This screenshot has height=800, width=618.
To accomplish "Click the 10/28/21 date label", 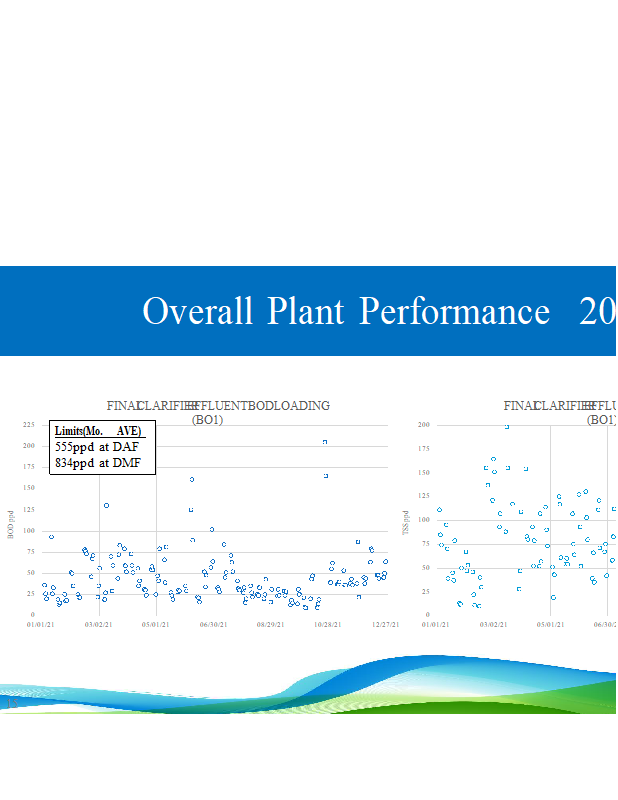I will click(x=329, y=625).
